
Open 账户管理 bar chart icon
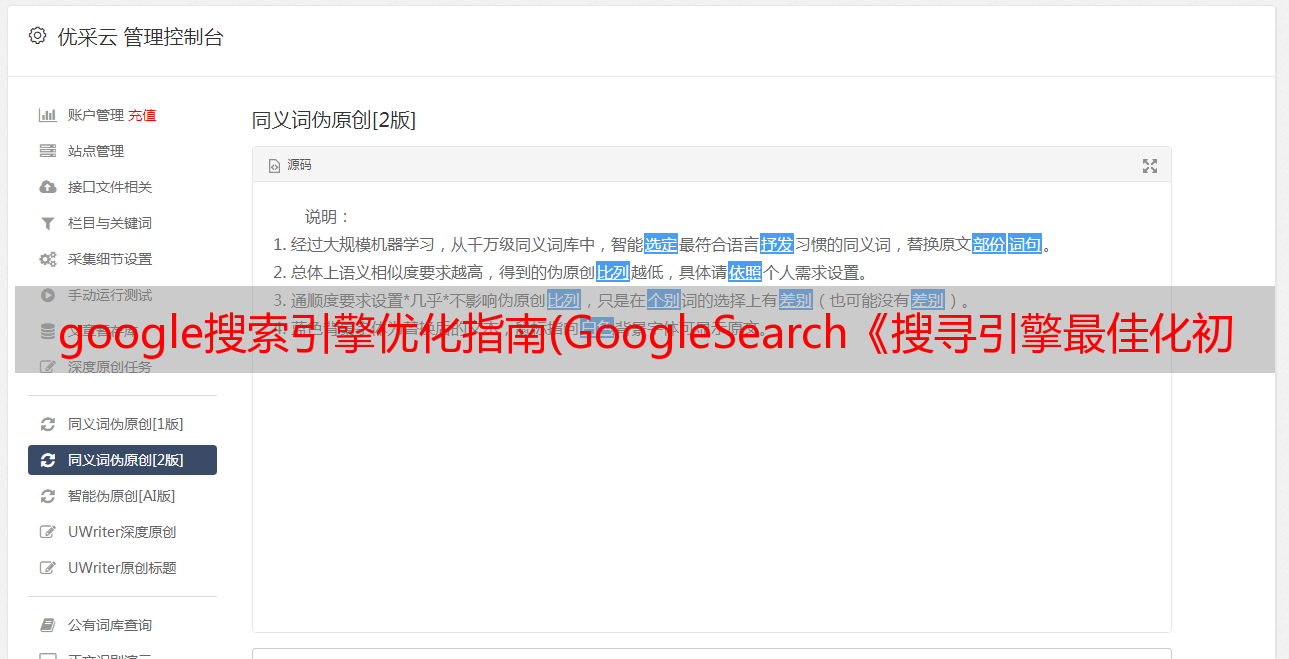47,115
